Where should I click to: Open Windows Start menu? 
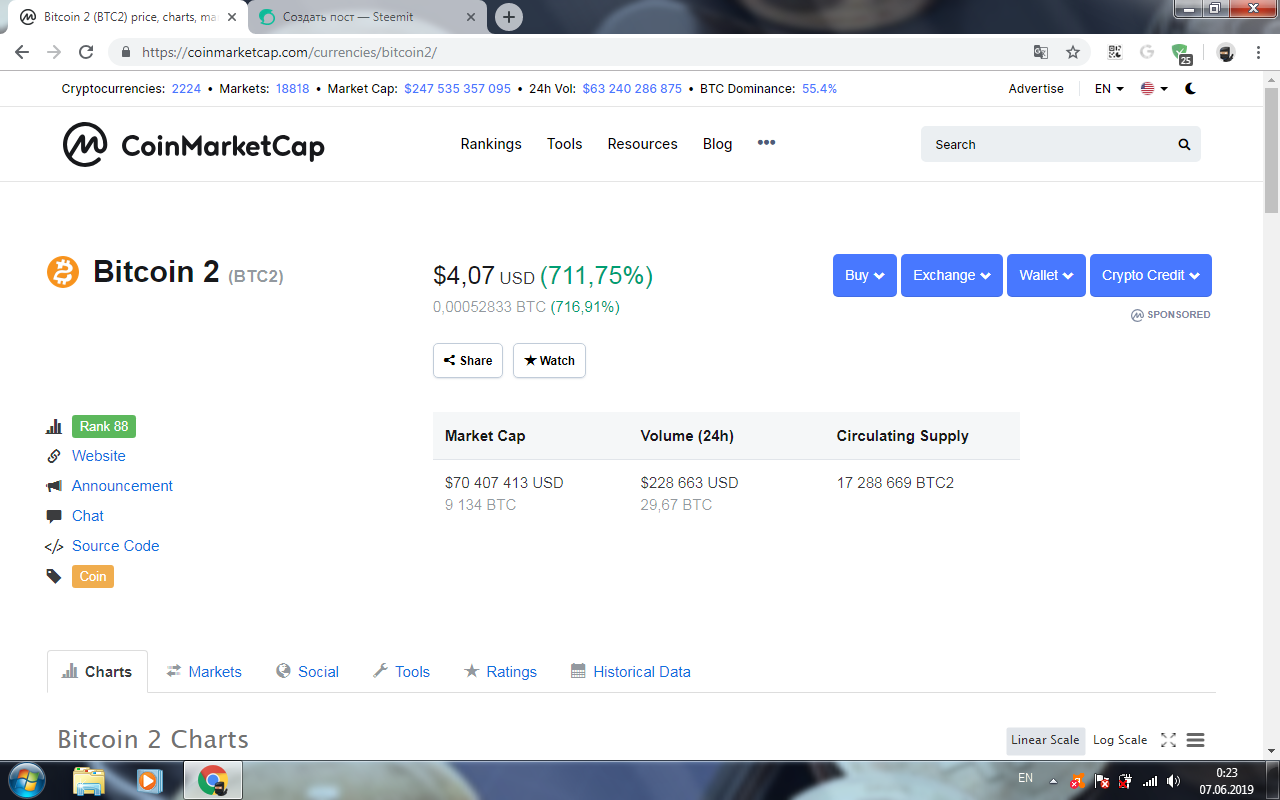(x=25, y=780)
